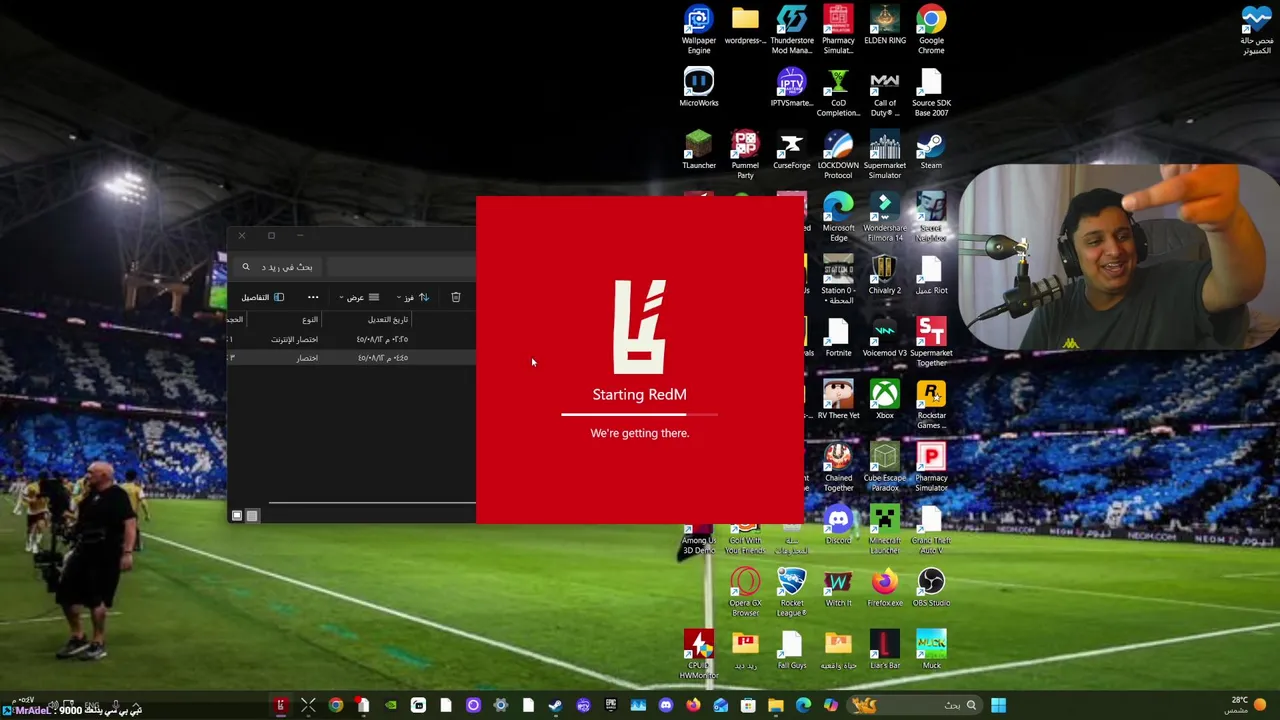1280x720 pixels.
Task: Launch TLauncher from desktop
Action: pyautogui.click(x=699, y=149)
